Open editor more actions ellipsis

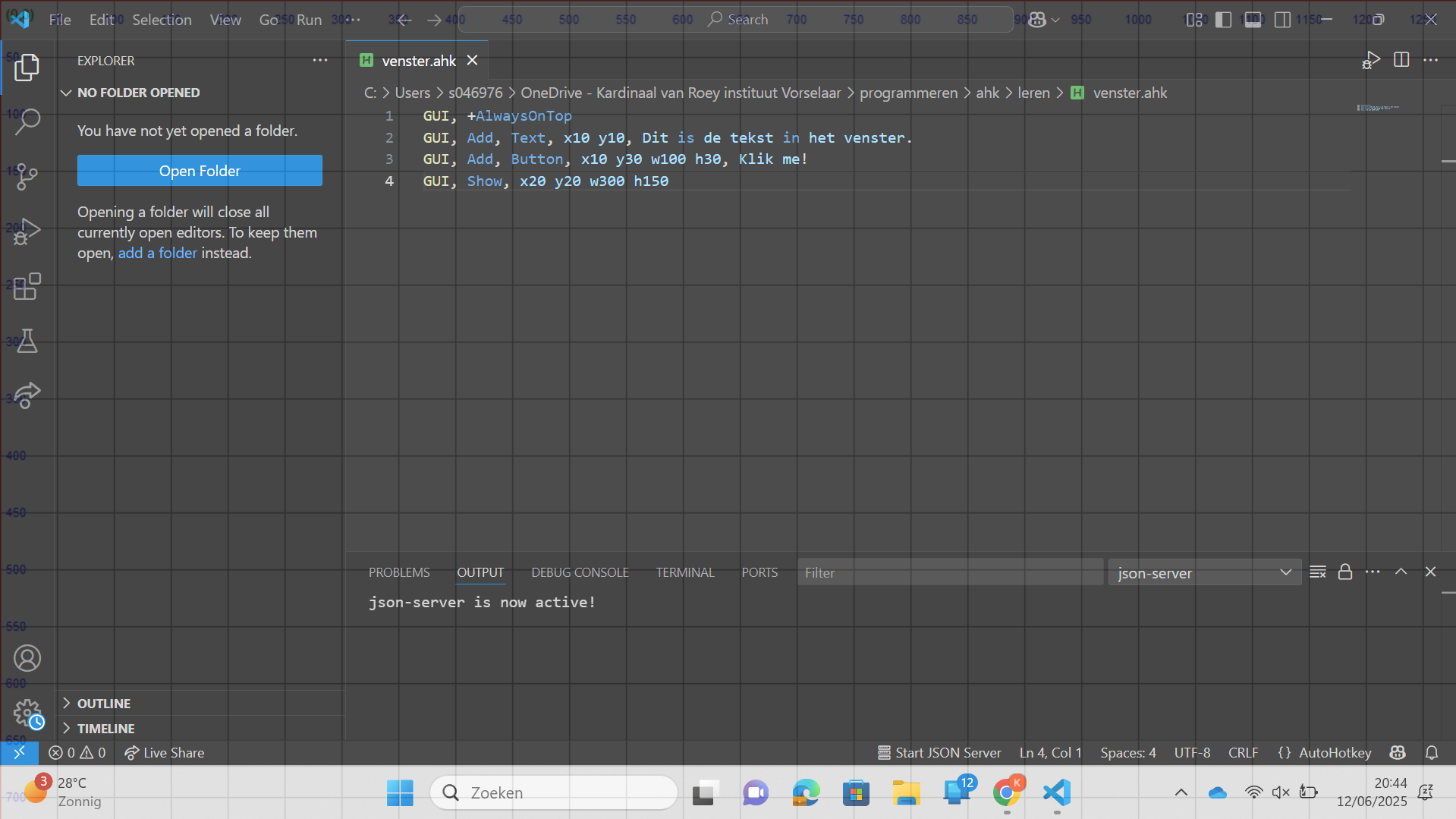1431,60
